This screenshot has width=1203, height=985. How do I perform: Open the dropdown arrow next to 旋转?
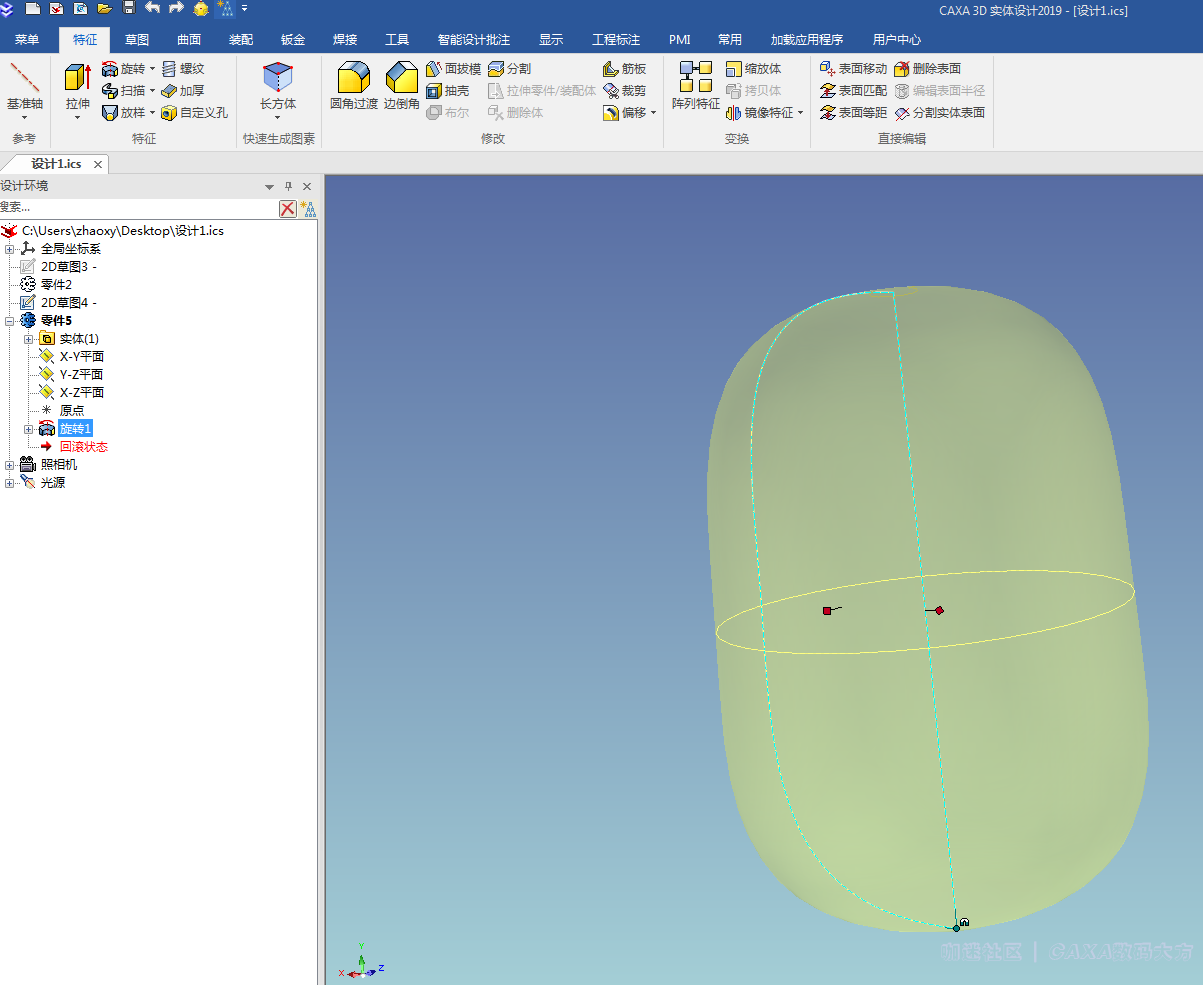[x=153, y=69]
